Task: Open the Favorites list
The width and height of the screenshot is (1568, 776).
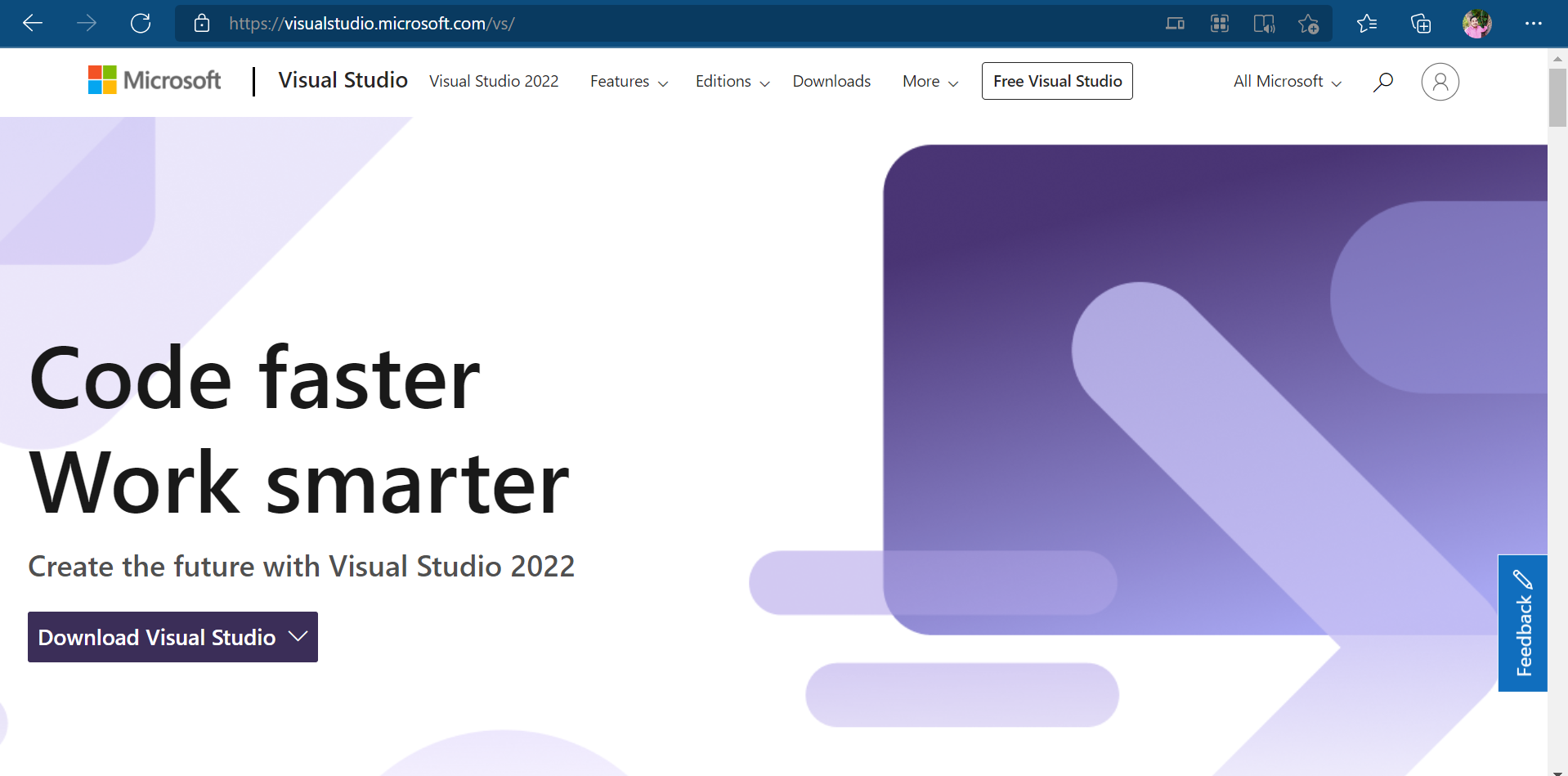Action: (1367, 24)
